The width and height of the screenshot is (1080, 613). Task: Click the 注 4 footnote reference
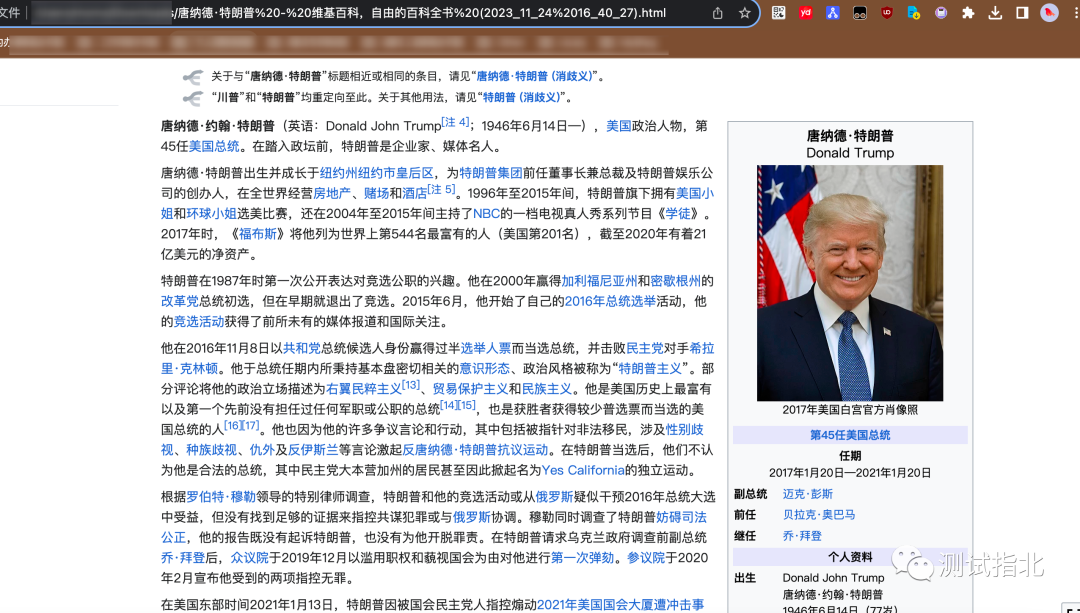[455, 123]
